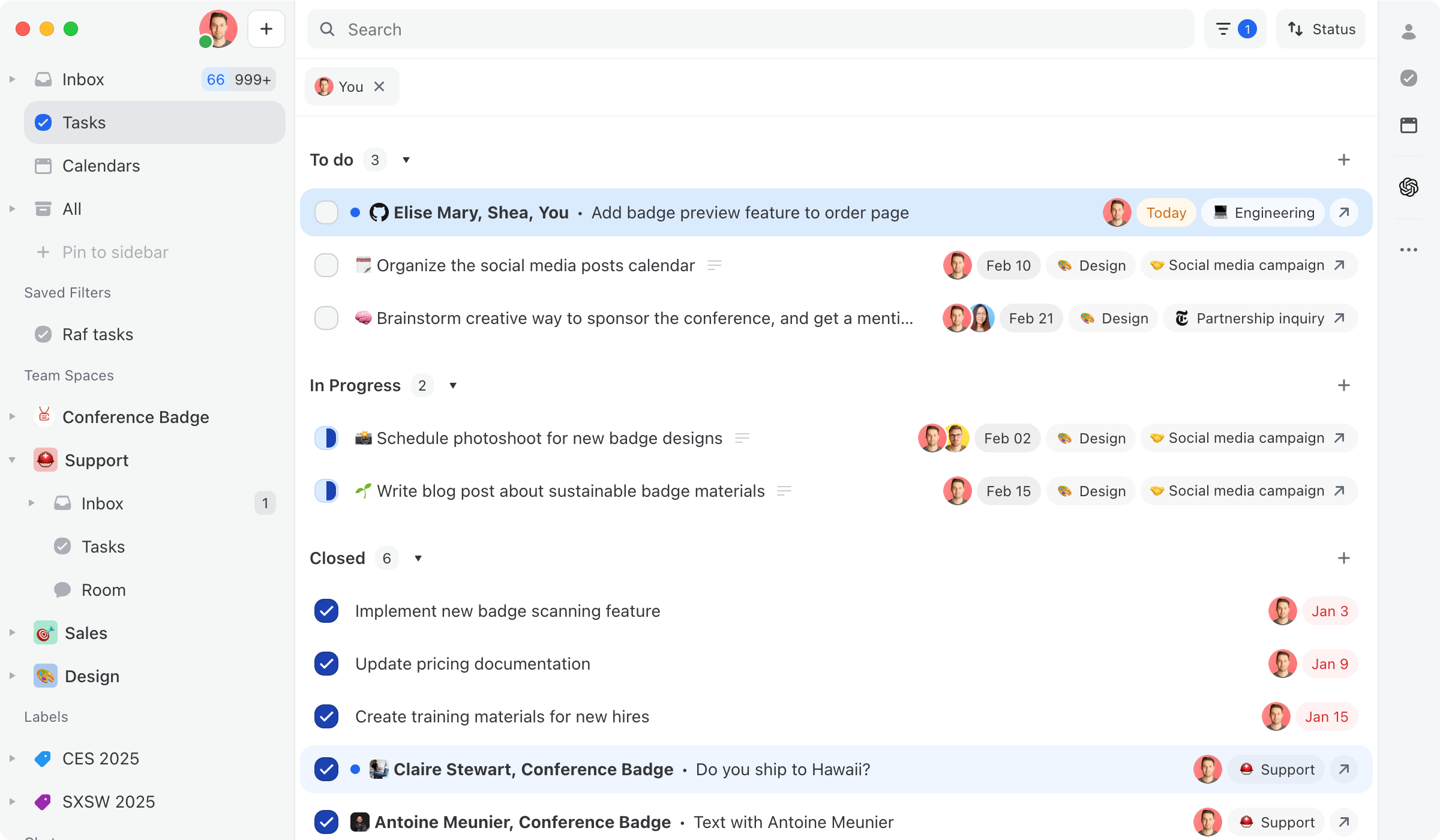
Task: Open the tasks checkmark panel in right sidebar
Action: 1409,77
